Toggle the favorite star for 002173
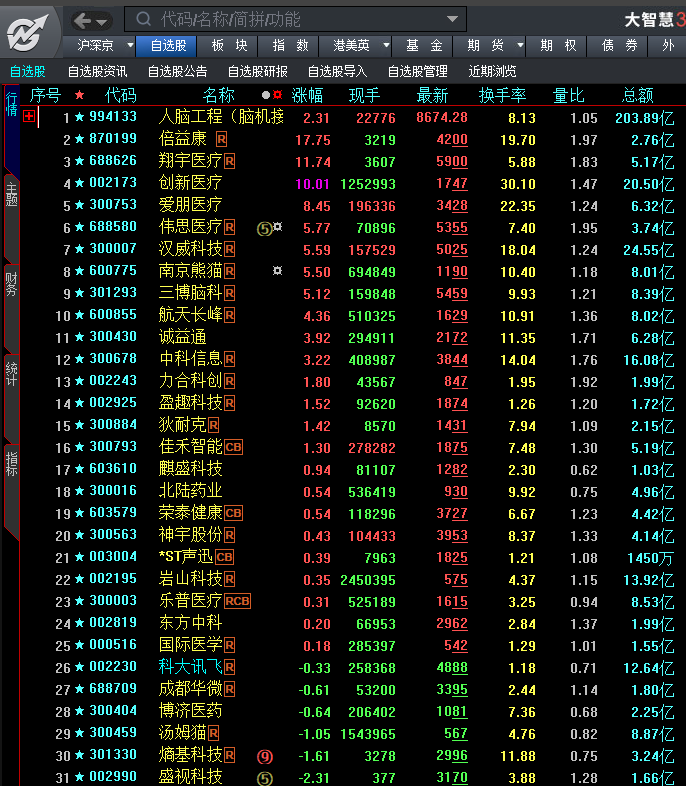686x786 pixels. (x=79, y=183)
